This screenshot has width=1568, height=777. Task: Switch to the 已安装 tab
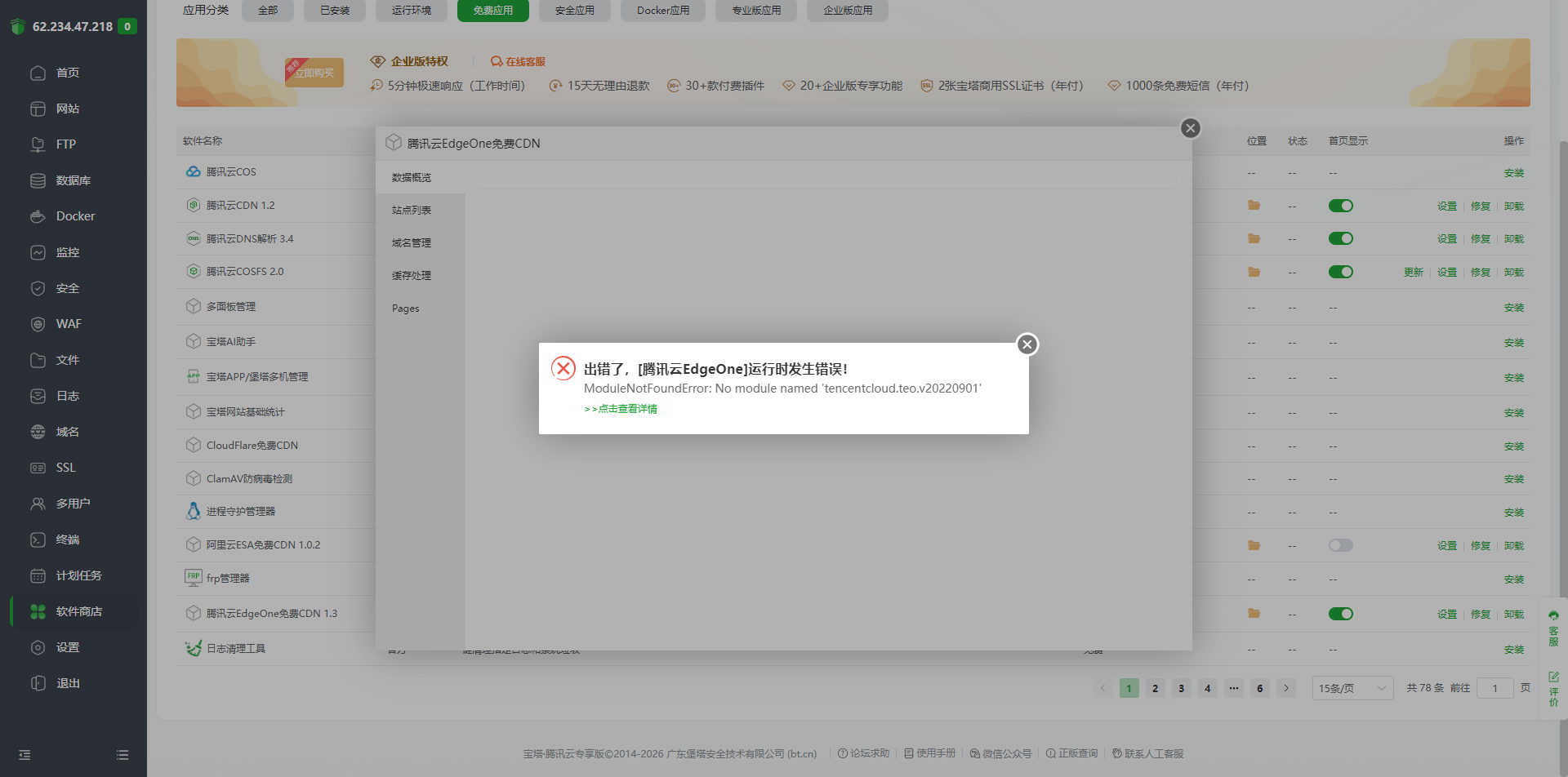334,10
